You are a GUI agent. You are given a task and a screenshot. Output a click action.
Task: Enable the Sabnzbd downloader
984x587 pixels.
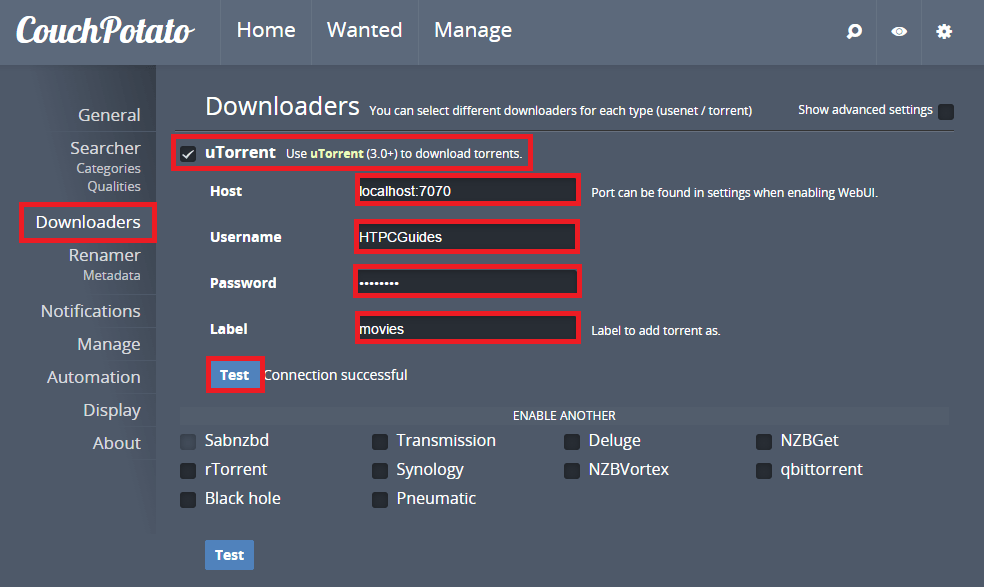point(188,441)
